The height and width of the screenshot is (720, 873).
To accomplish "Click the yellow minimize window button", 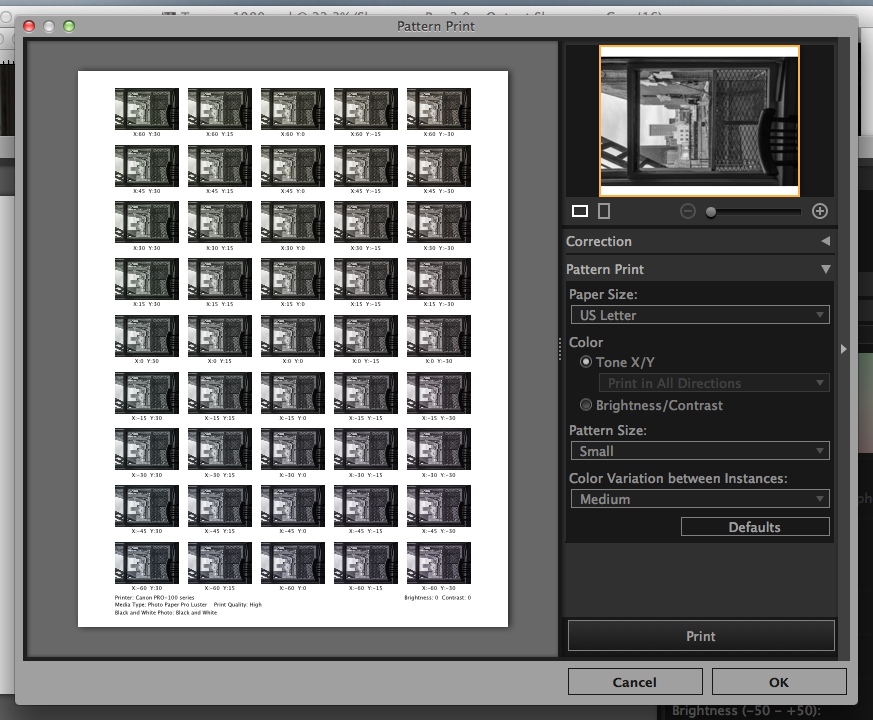I will (x=49, y=26).
